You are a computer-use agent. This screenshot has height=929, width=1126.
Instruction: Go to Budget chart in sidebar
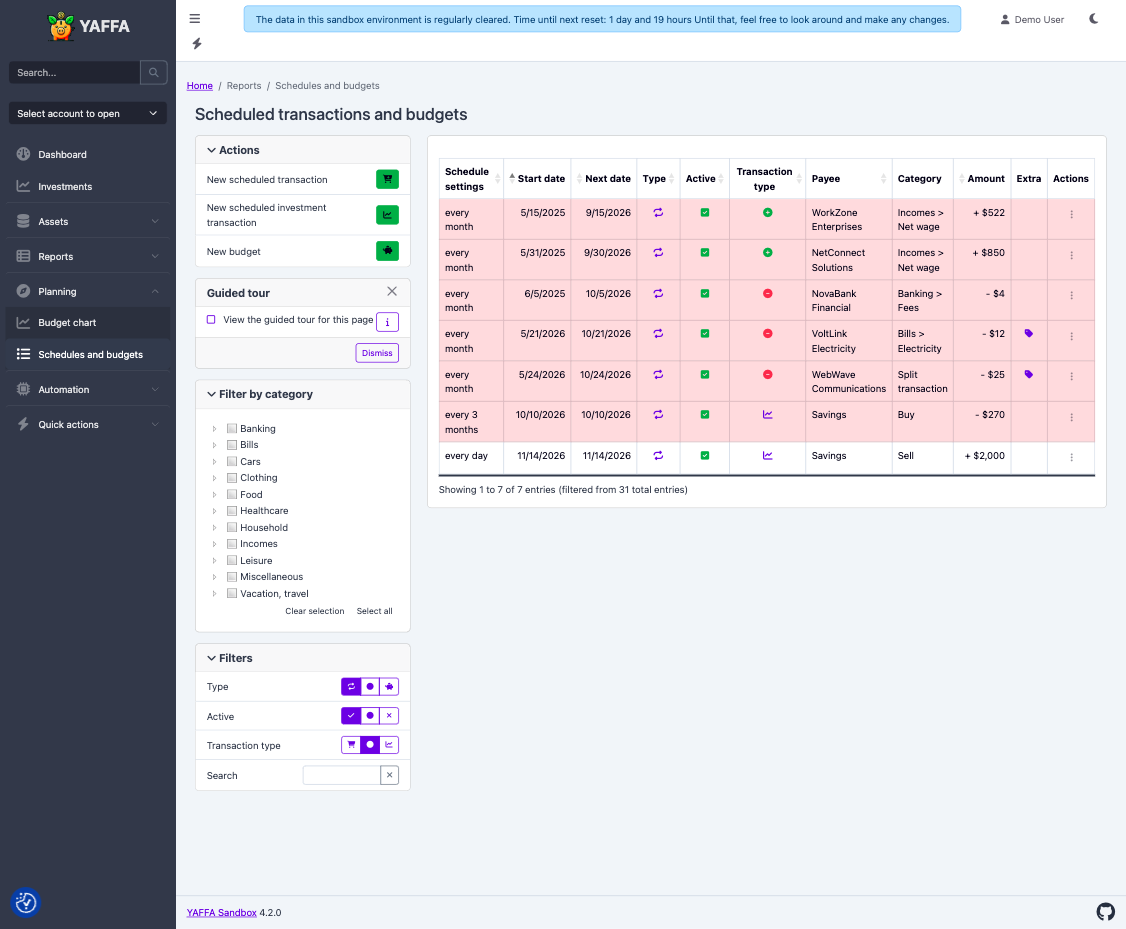pyautogui.click(x=88, y=323)
